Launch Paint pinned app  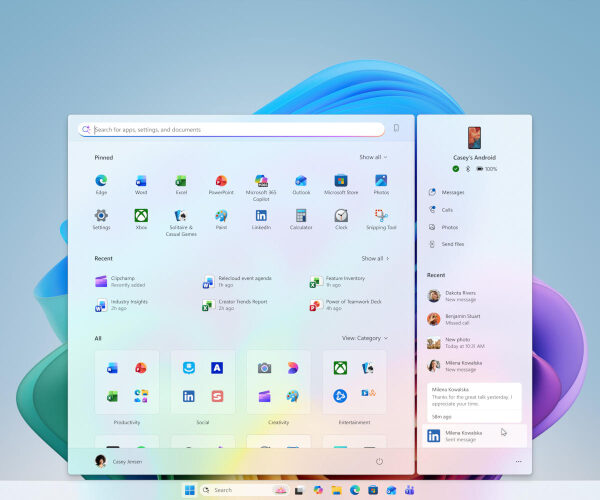pyautogui.click(x=221, y=219)
